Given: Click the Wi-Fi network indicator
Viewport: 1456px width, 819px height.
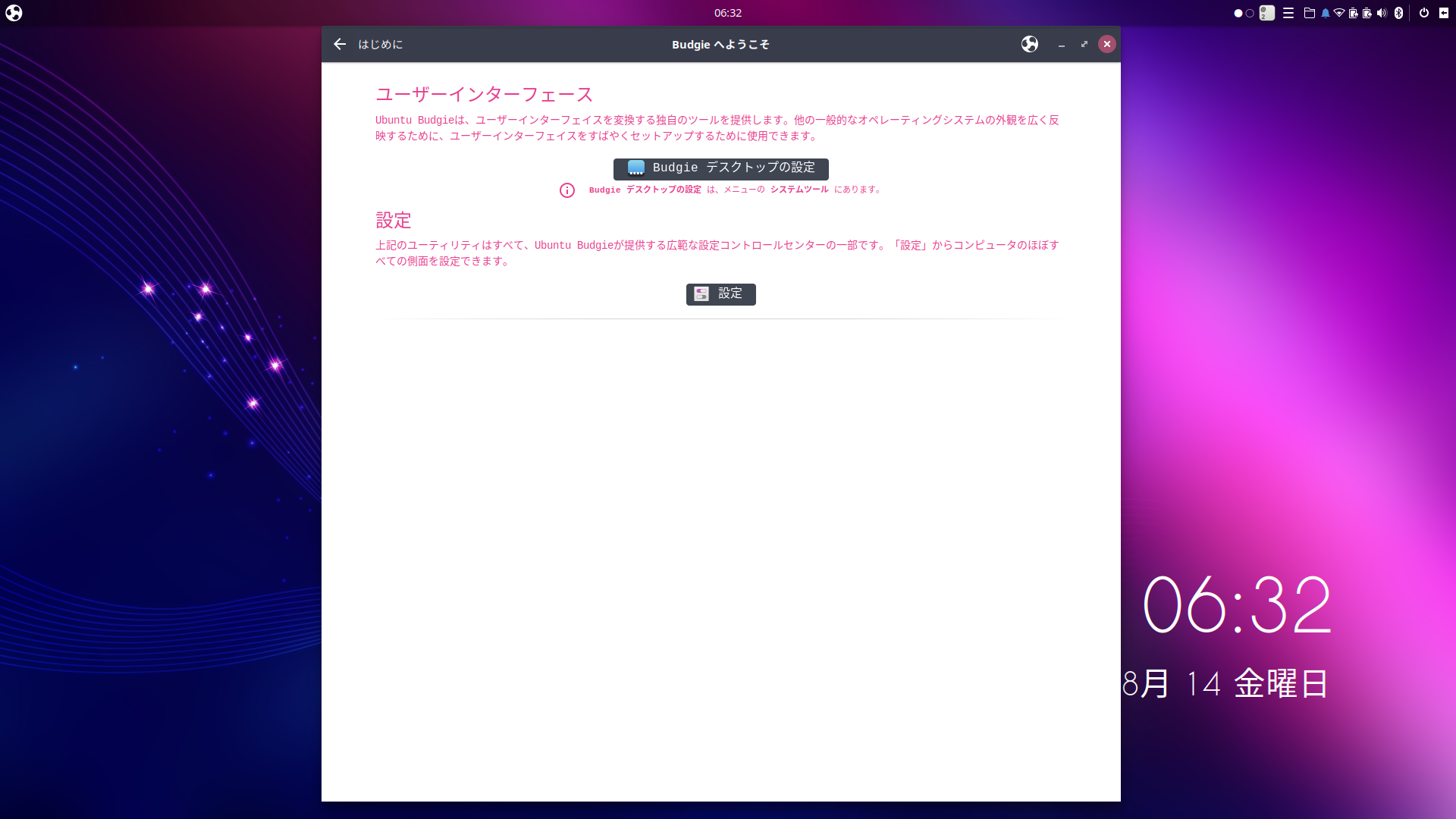Looking at the screenshot, I should (x=1339, y=13).
